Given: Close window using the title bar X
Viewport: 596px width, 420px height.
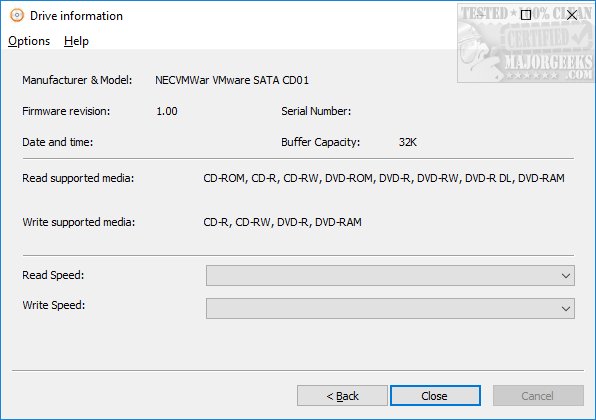Looking at the screenshot, I should coord(572,15).
